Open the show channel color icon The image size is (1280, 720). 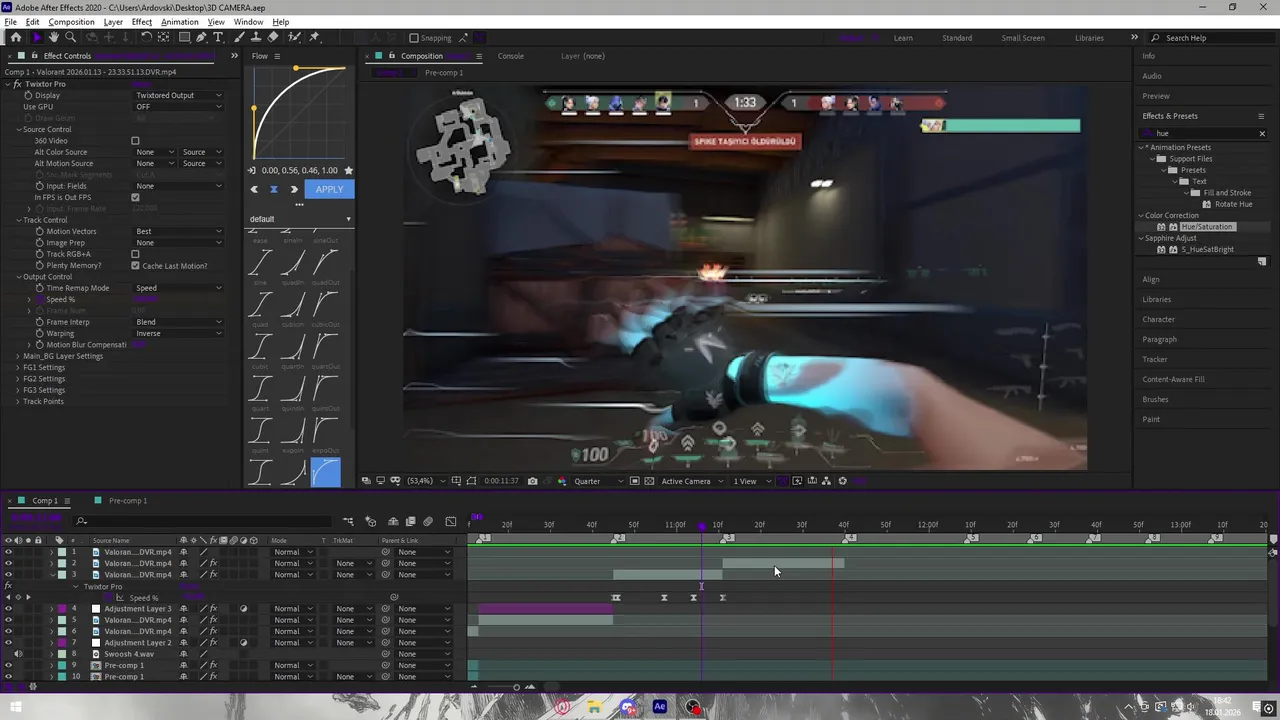pyautogui.click(x=561, y=481)
